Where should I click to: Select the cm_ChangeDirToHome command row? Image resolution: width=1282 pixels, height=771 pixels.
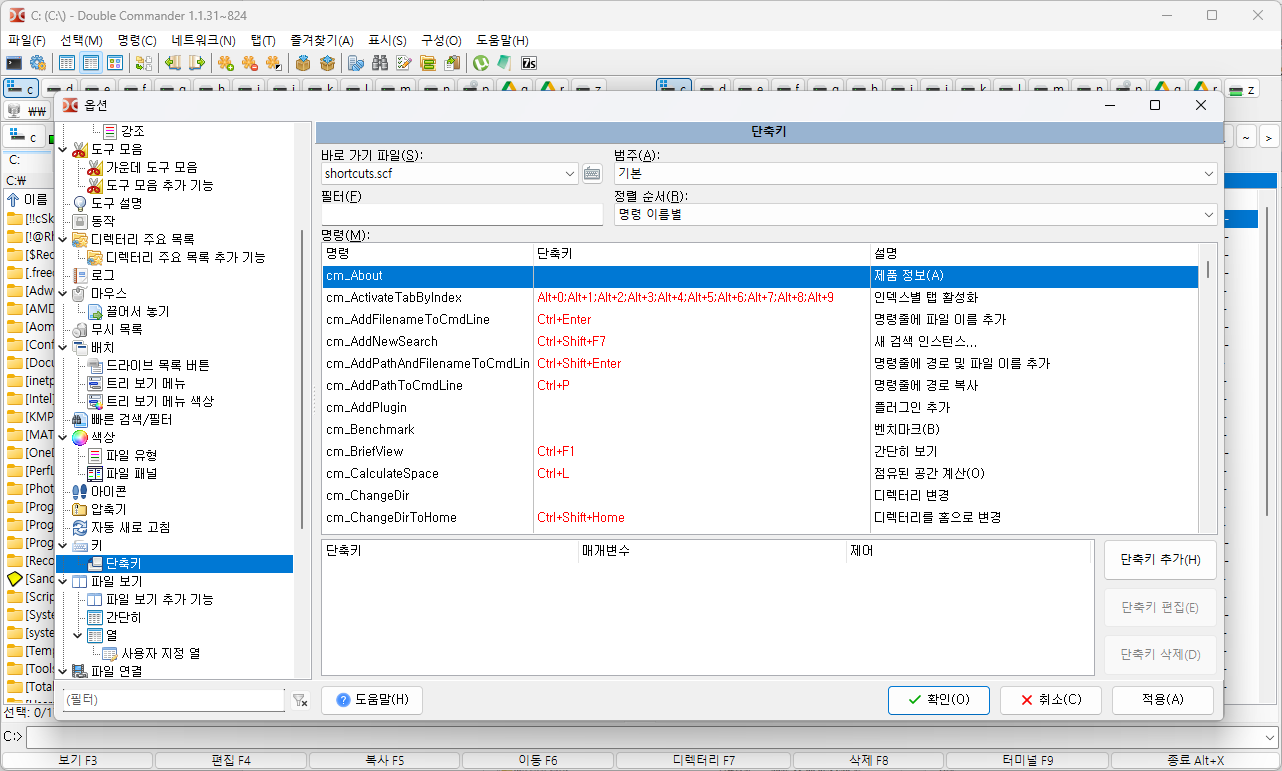click(761, 517)
